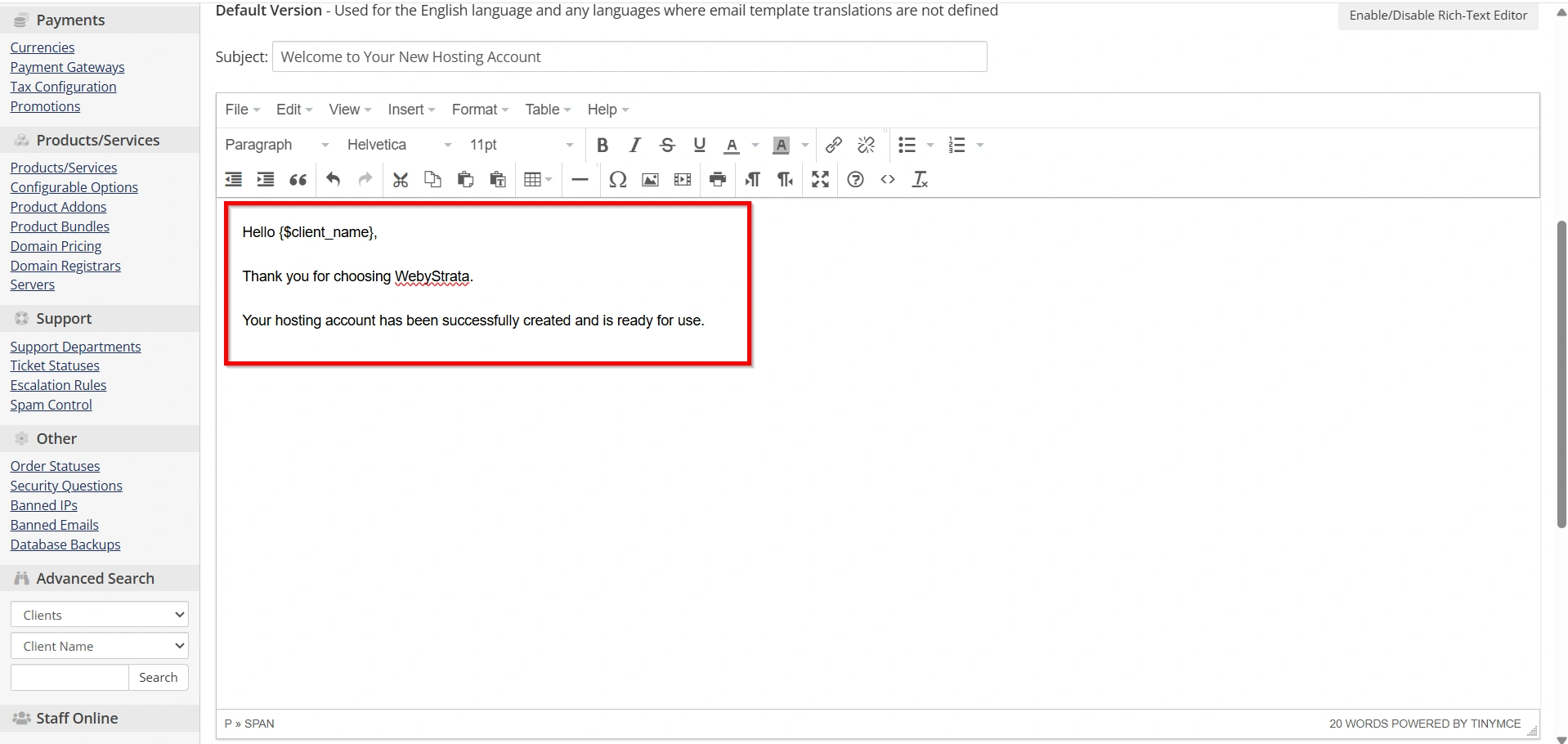Click the numbered list icon
The height and width of the screenshot is (744, 1568).
956,146
